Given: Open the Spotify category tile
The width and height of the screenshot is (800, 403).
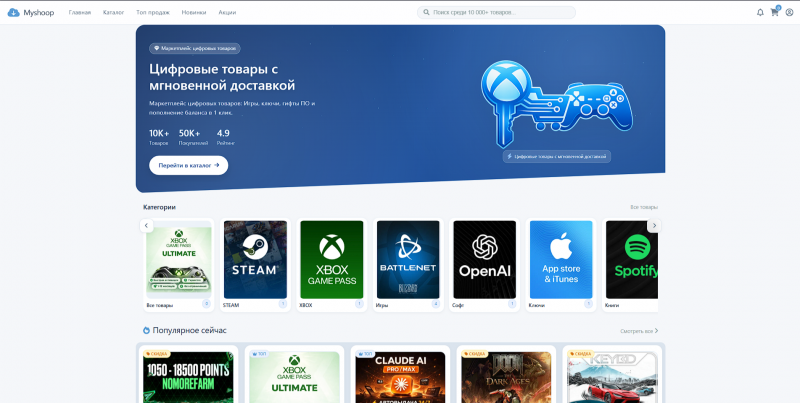Looking at the screenshot, I should pyautogui.click(x=631, y=265).
